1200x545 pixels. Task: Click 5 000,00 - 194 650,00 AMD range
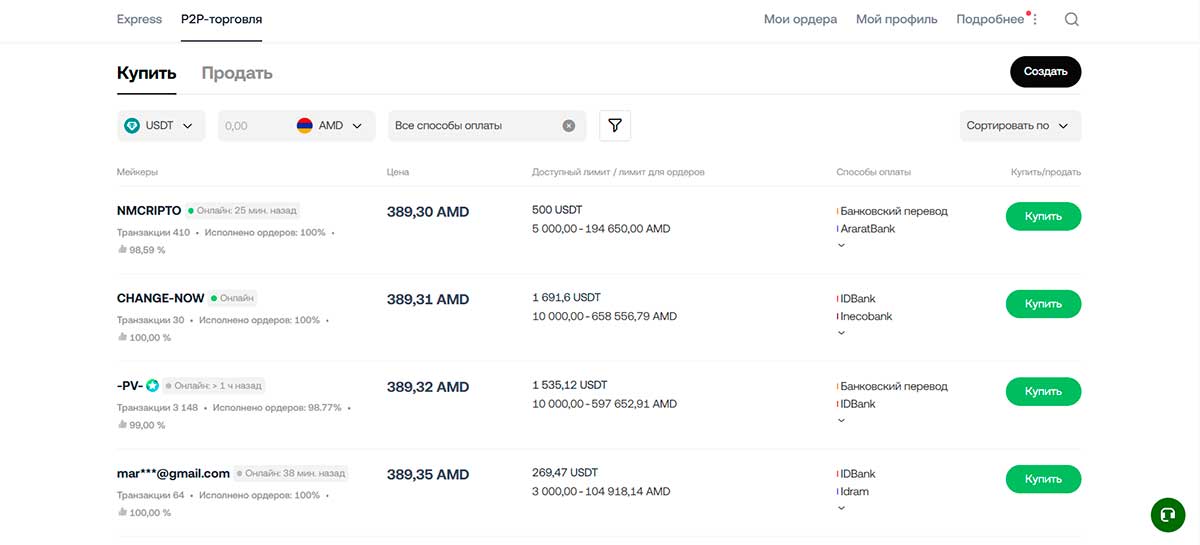click(x=601, y=229)
